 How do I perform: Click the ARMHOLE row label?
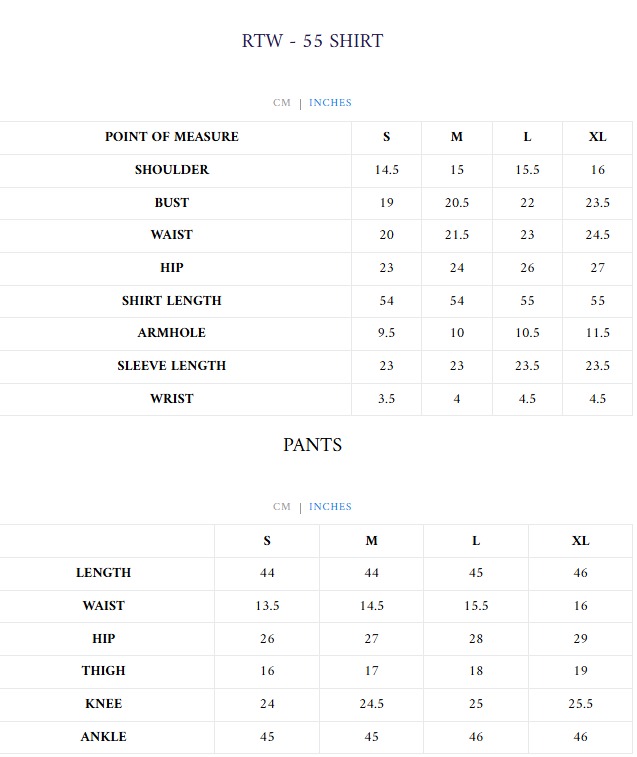click(172, 333)
